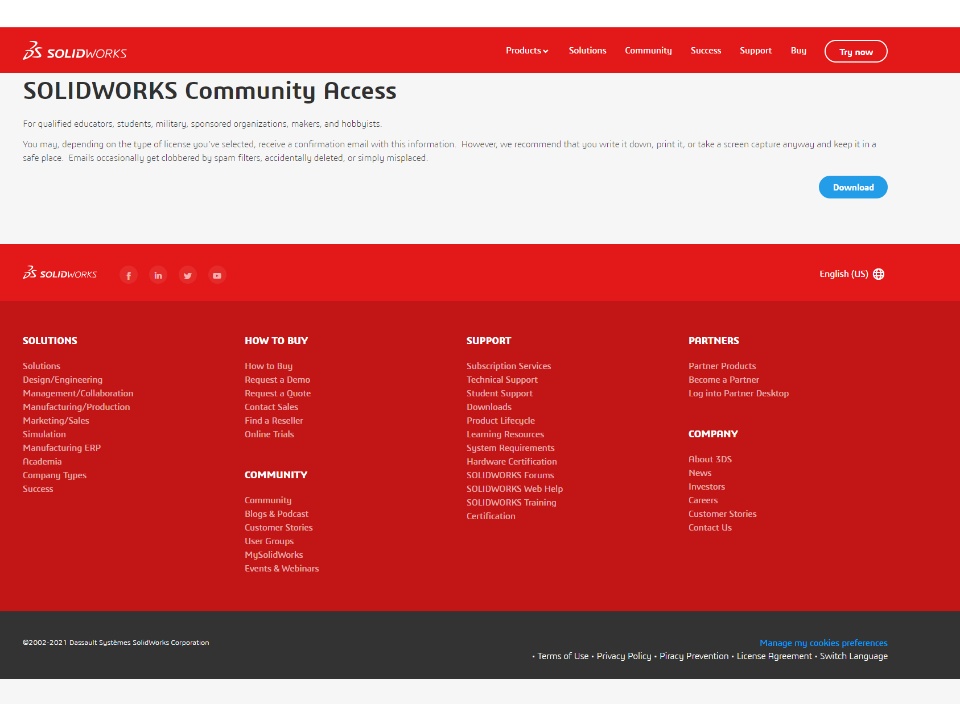The height and width of the screenshot is (704, 960).
Task: Open the Contact Sales link
Action: (271, 406)
